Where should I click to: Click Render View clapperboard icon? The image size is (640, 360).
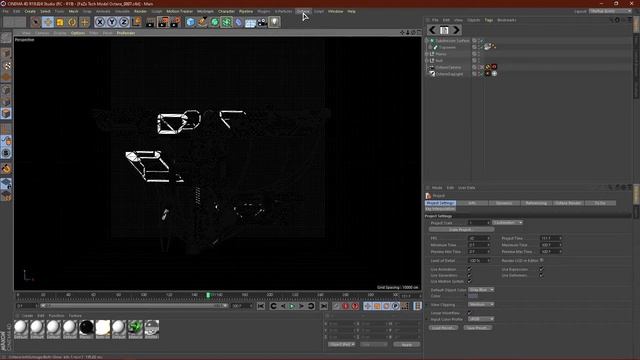point(150,22)
